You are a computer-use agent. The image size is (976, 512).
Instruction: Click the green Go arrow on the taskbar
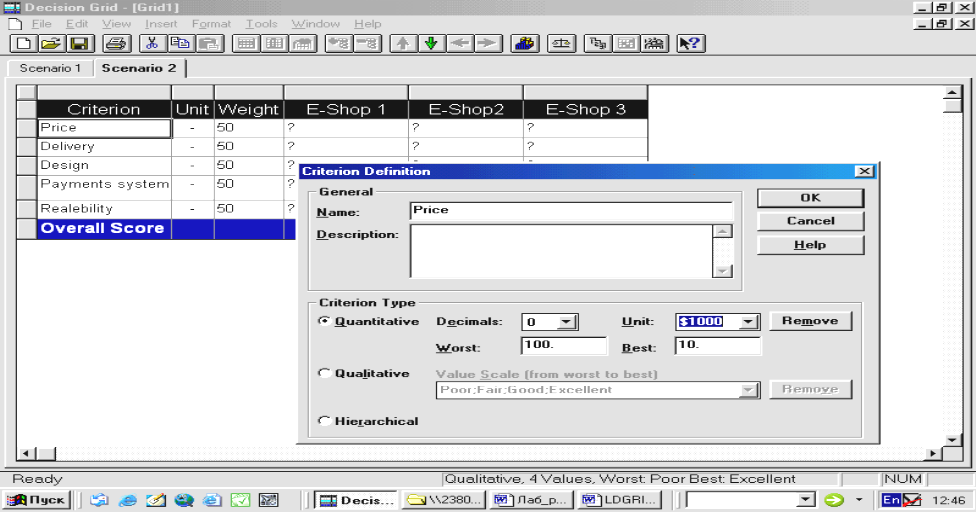click(834, 500)
